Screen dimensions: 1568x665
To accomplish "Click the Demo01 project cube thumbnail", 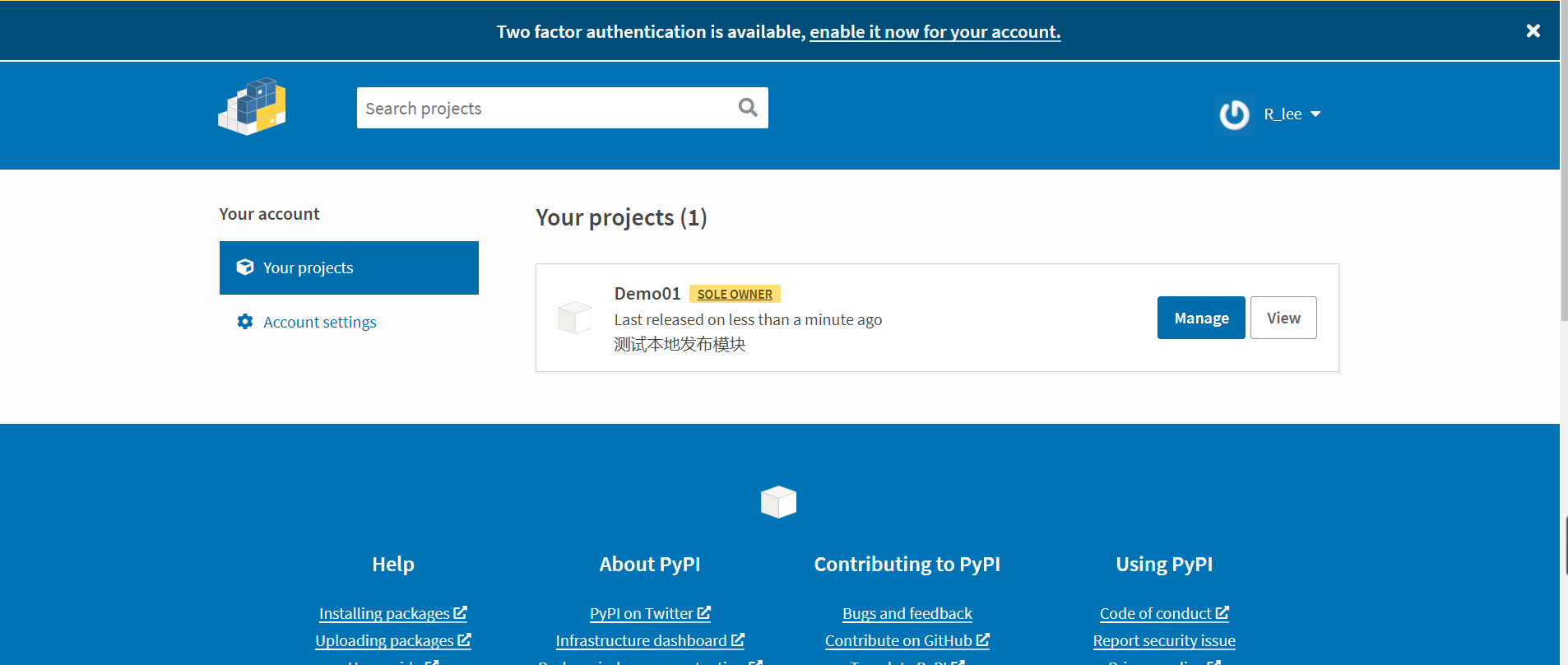I will point(575,318).
